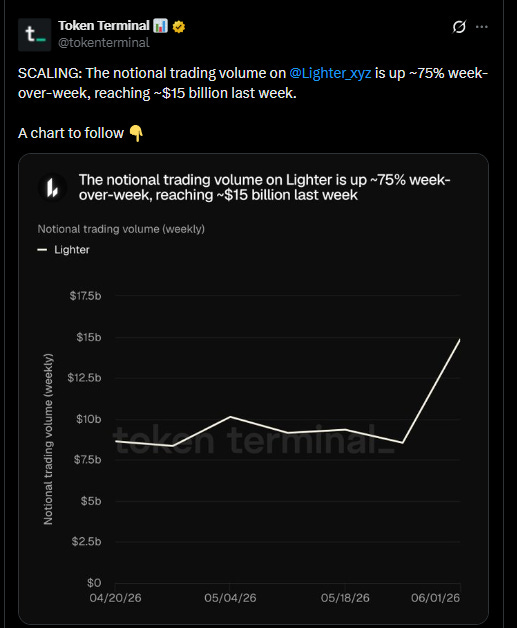Click the chart line peak near $15b
The height and width of the screenshot is (628, 517).
tap(459, 340)
